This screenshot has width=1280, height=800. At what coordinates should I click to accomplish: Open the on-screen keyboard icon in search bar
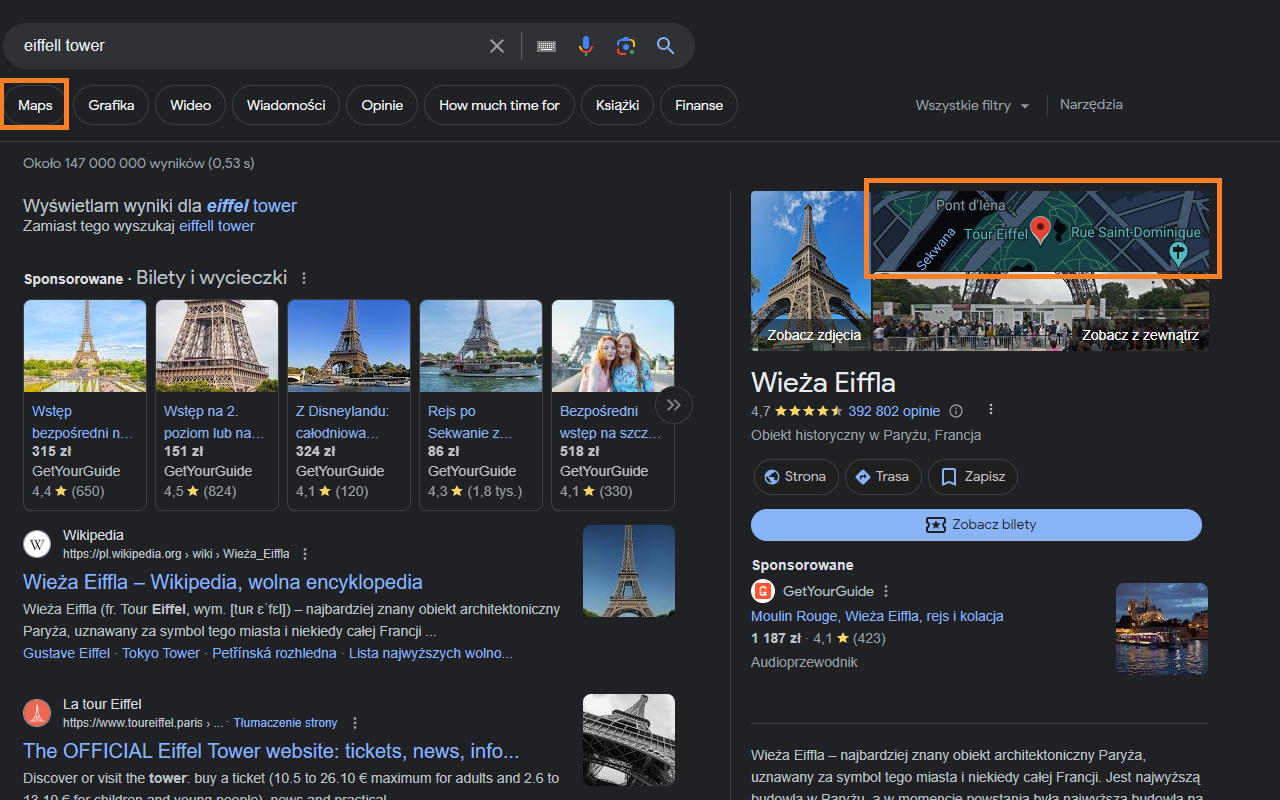tap(546, 45)
